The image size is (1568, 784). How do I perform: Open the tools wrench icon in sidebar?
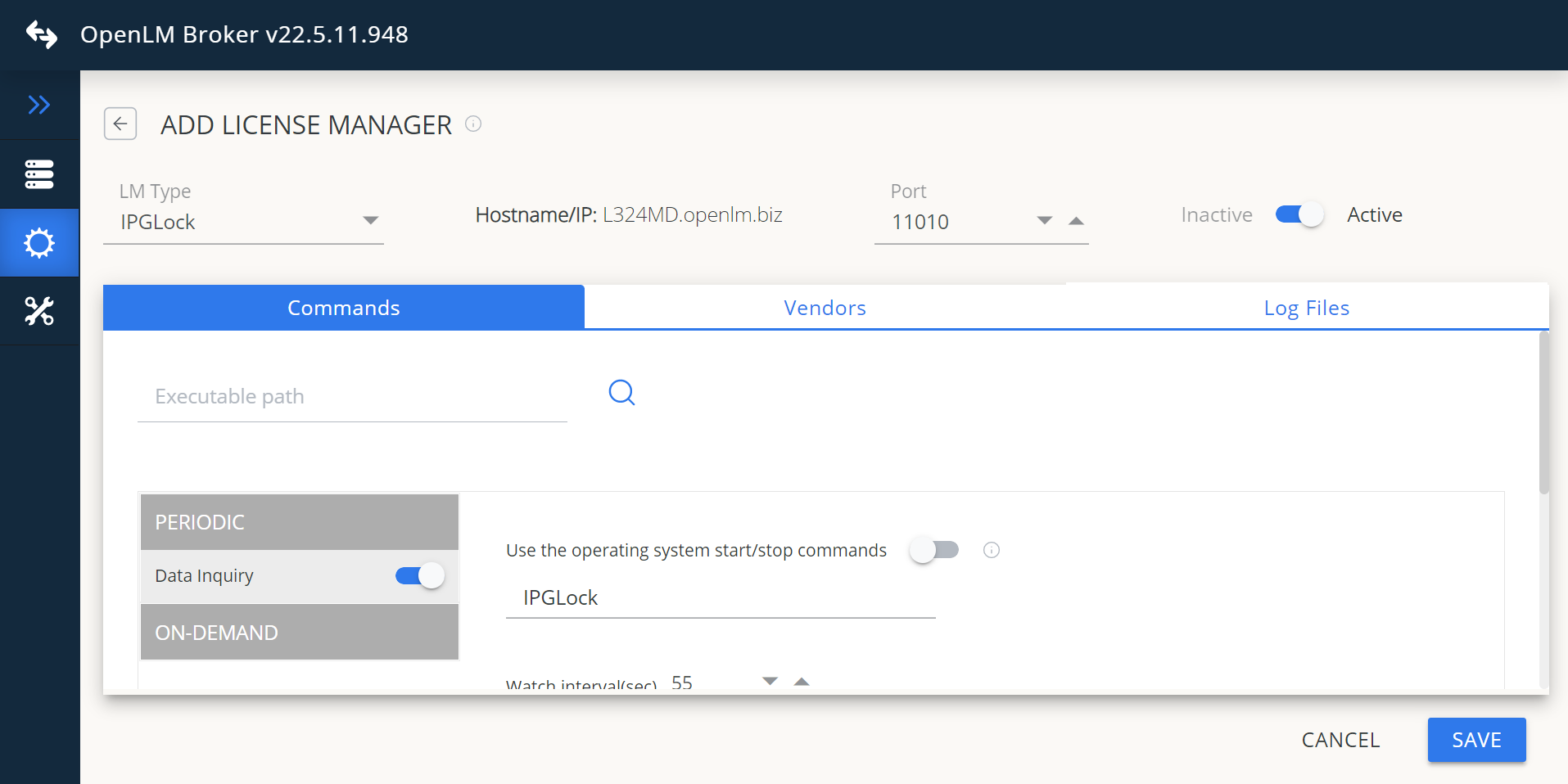(38, 311)
